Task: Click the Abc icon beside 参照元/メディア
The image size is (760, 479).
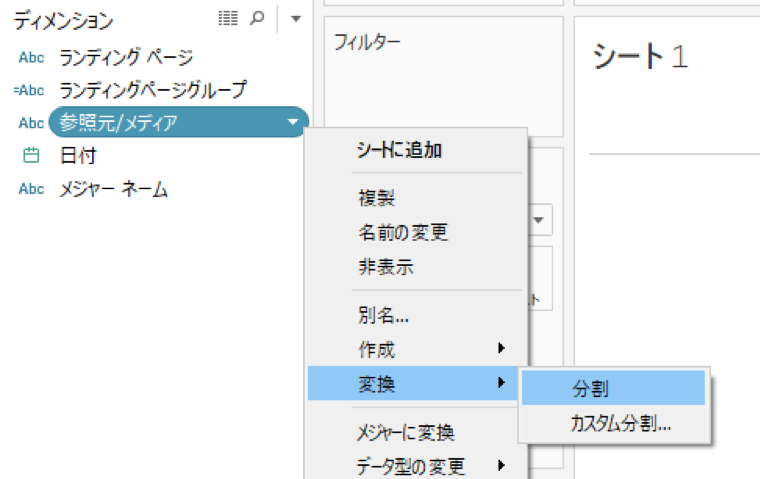Action: (31, 123)
